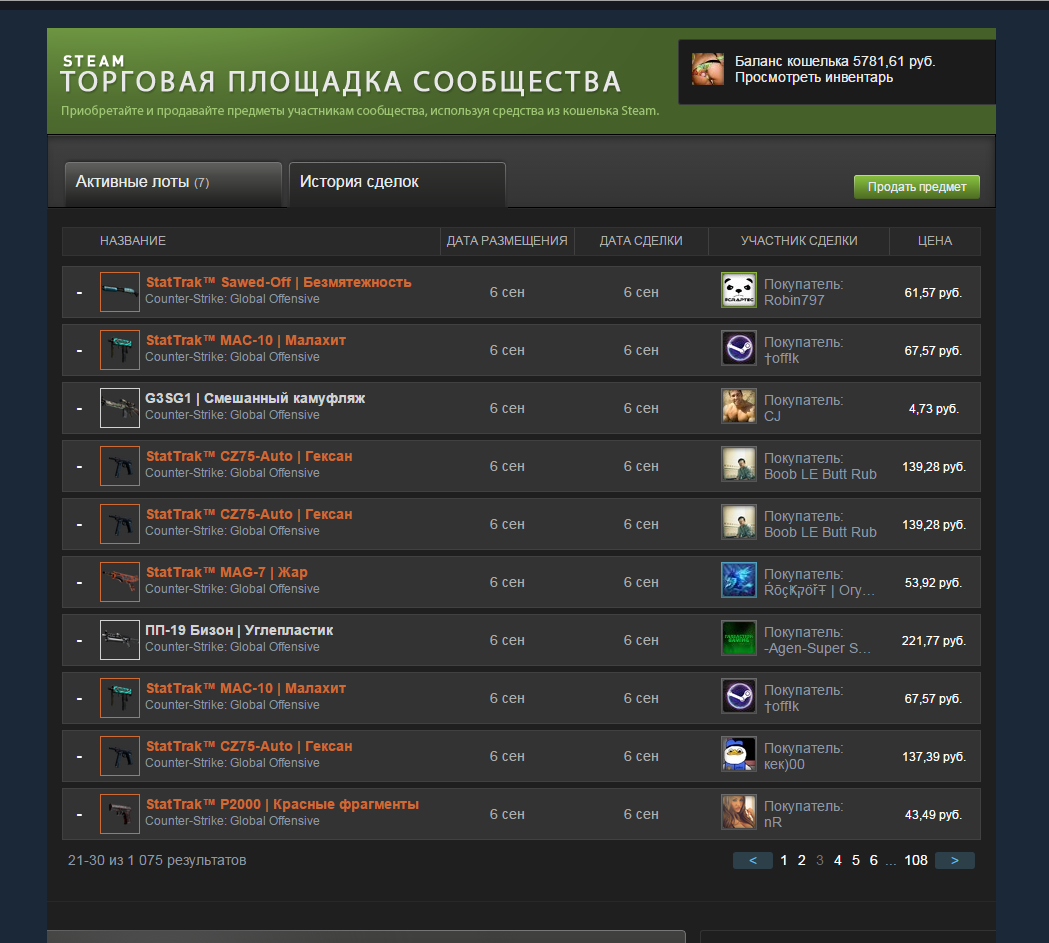
Task: Click the ДАТА РАЗМЕЩЕНИЯ column header
Action: tap(507, 241)
